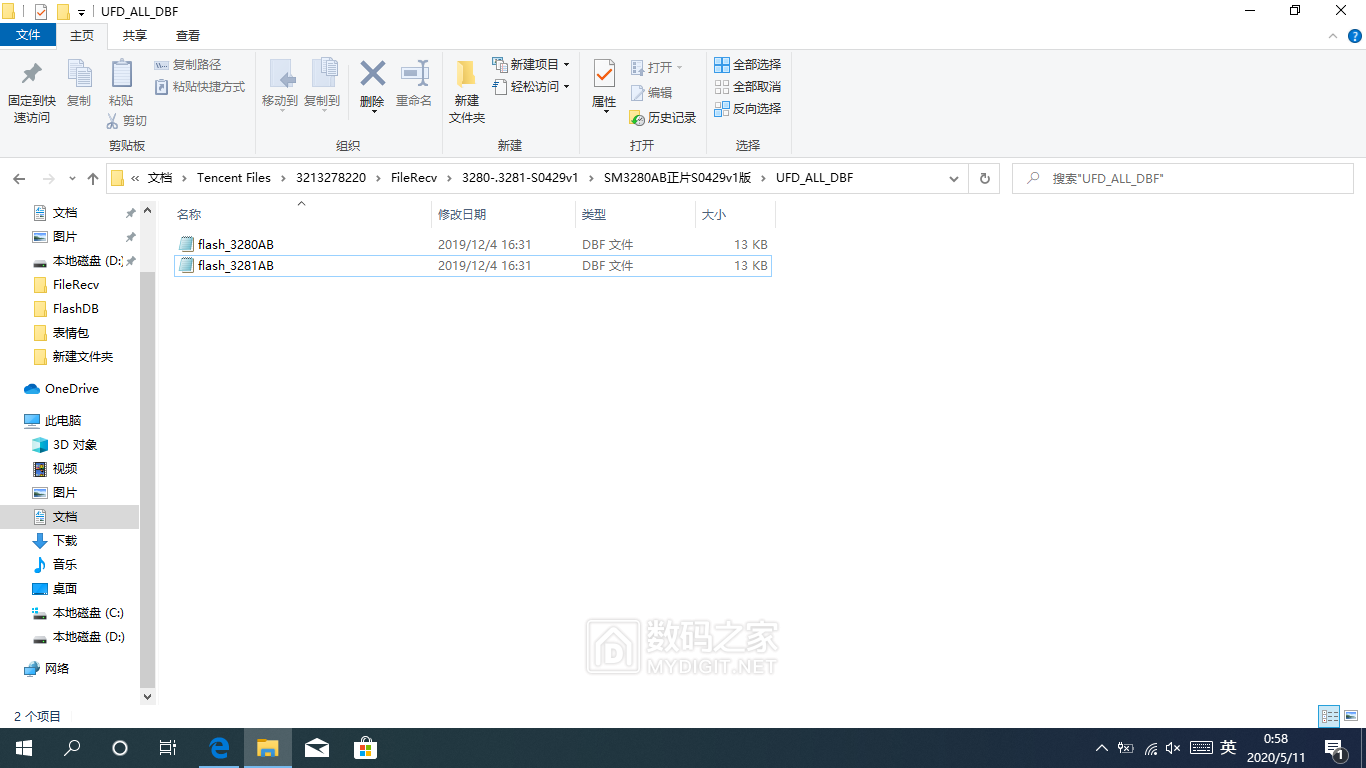Image resolution: width=1366 pixels, height=768 pixels.
Task: Open 表情包 folder in sidebar
Action: tap(71, 333)
